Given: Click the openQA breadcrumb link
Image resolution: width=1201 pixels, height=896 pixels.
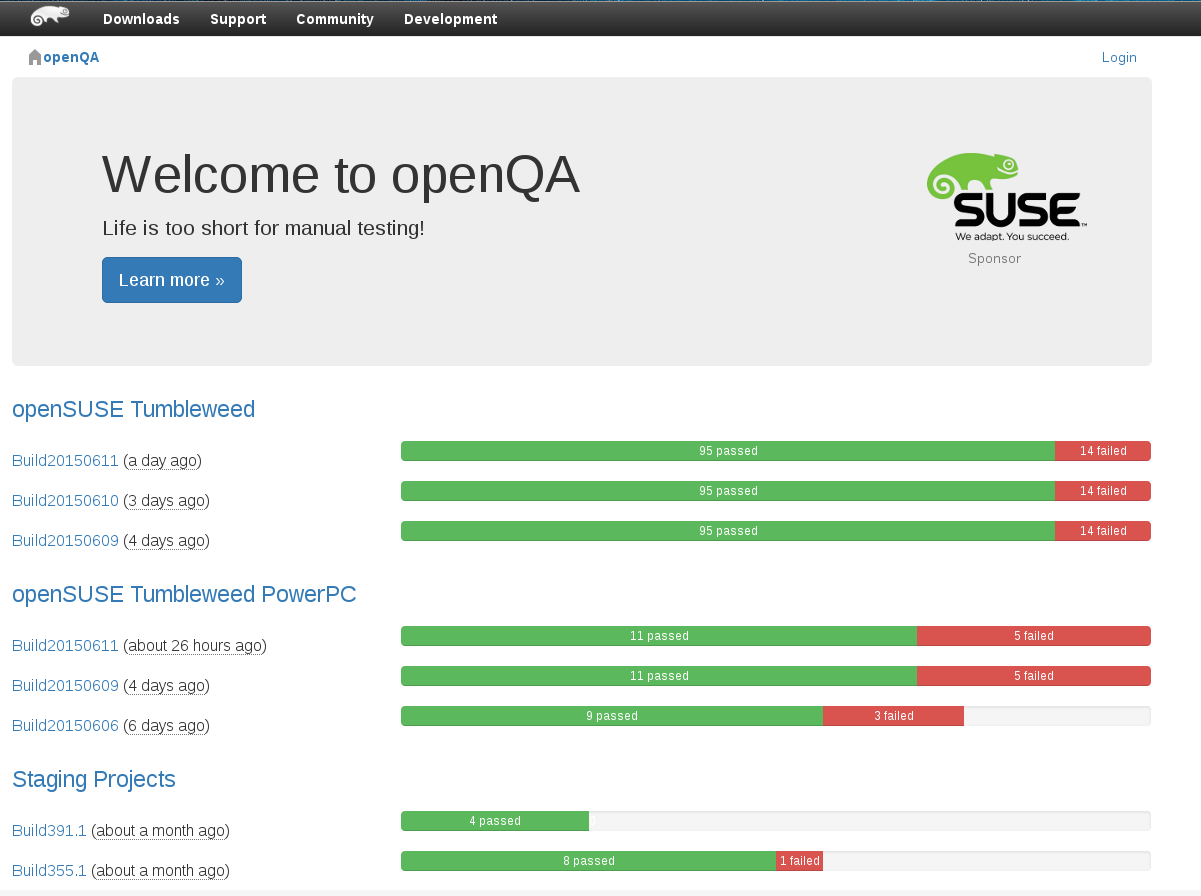Looking at the screenshot, I should coord(71,57).
